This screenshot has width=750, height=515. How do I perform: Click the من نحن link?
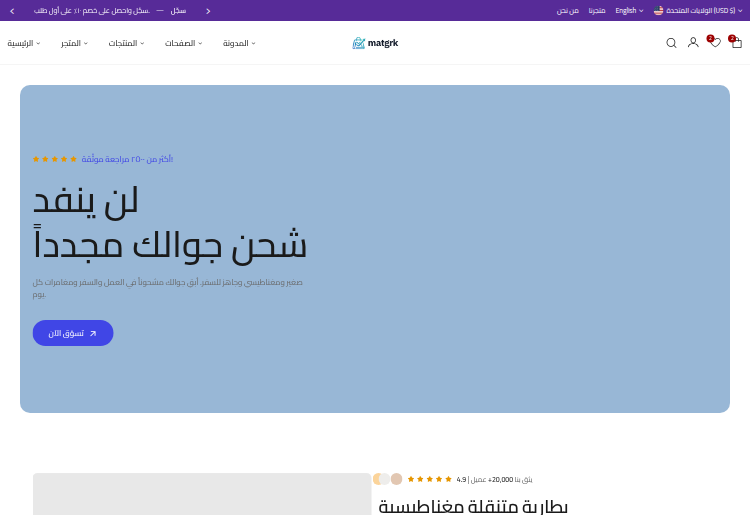pos(568,11)
